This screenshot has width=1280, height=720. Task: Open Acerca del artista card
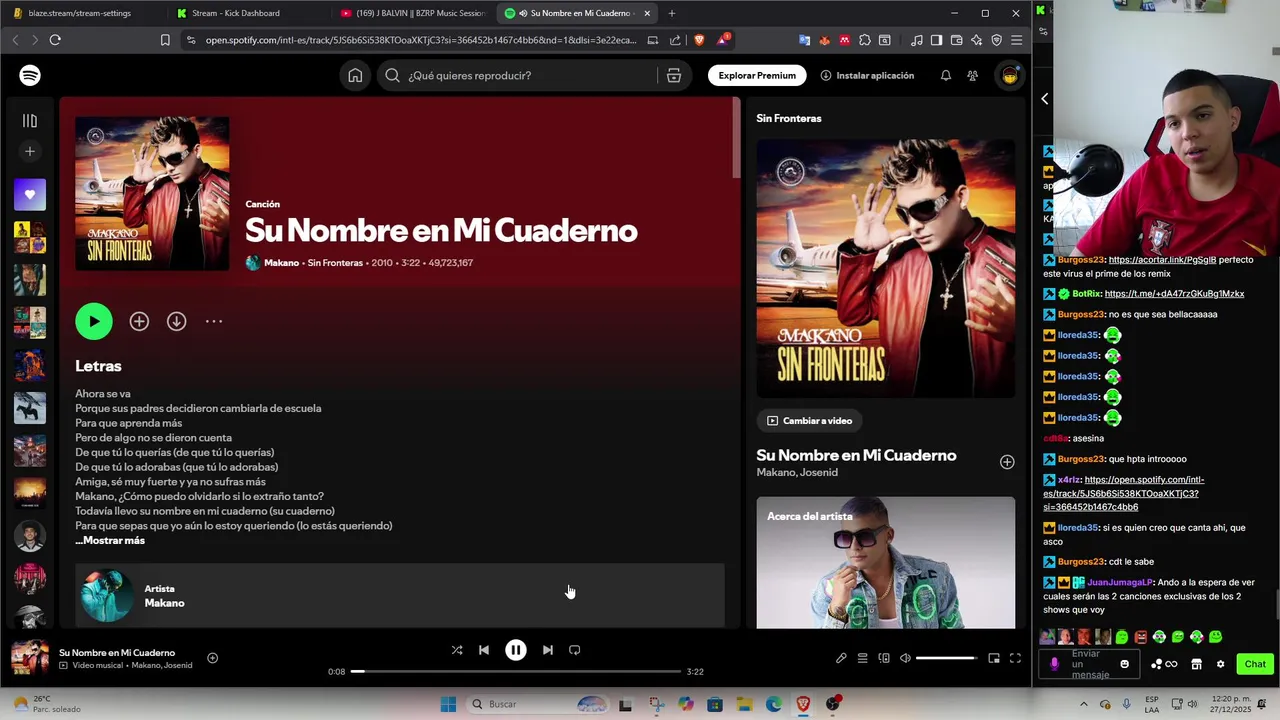[885, 562]
